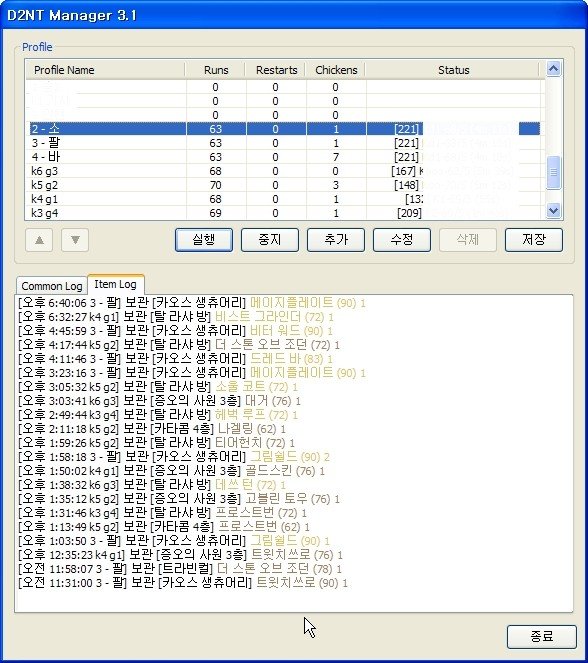Click the Status column header
The image size is (588, 663).
(453, 70)
